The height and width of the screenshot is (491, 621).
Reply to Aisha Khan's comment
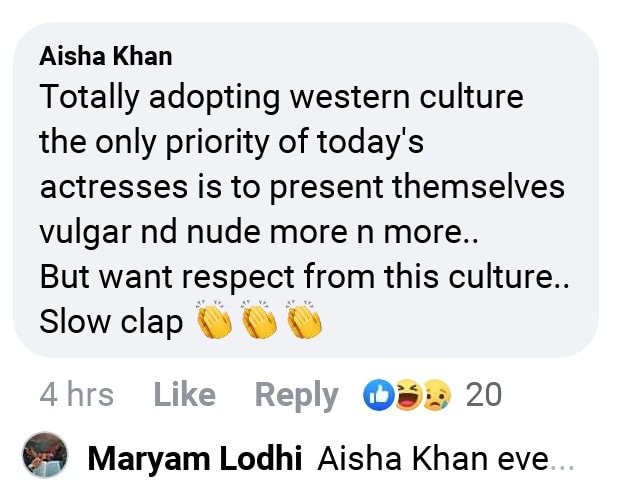(299, 395)
